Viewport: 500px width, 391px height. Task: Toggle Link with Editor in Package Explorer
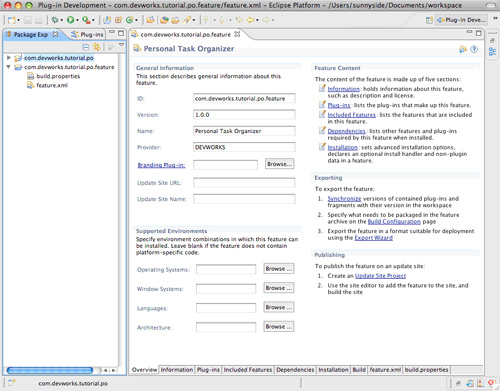pos(97,47)
